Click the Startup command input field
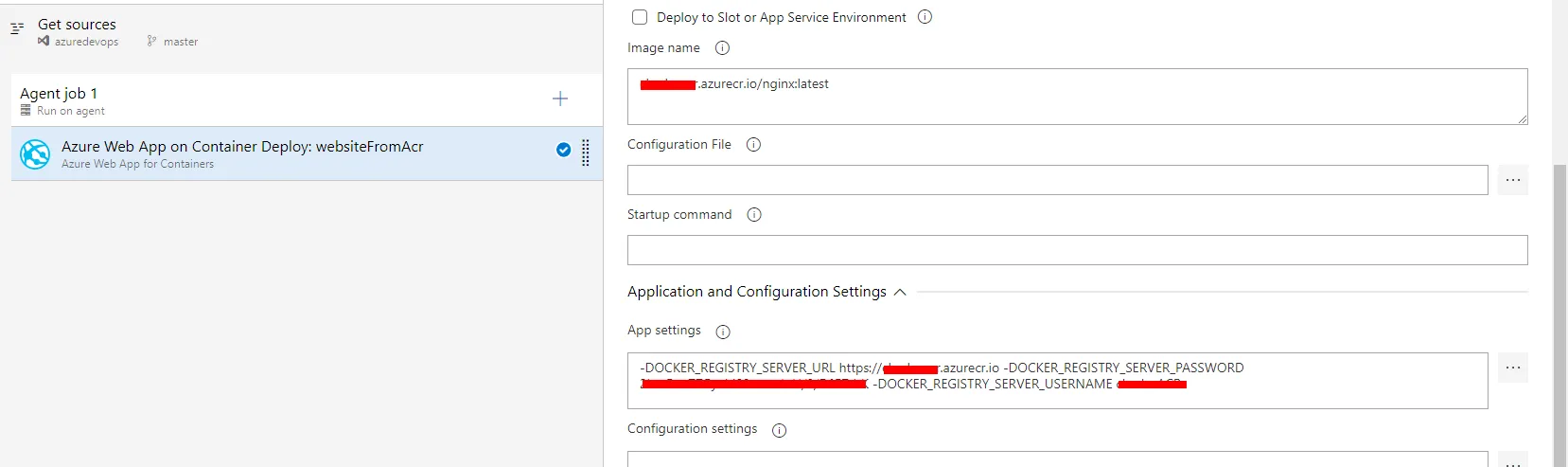The height and width of the screenshot is (467, 1568). tap(1077, 250)
